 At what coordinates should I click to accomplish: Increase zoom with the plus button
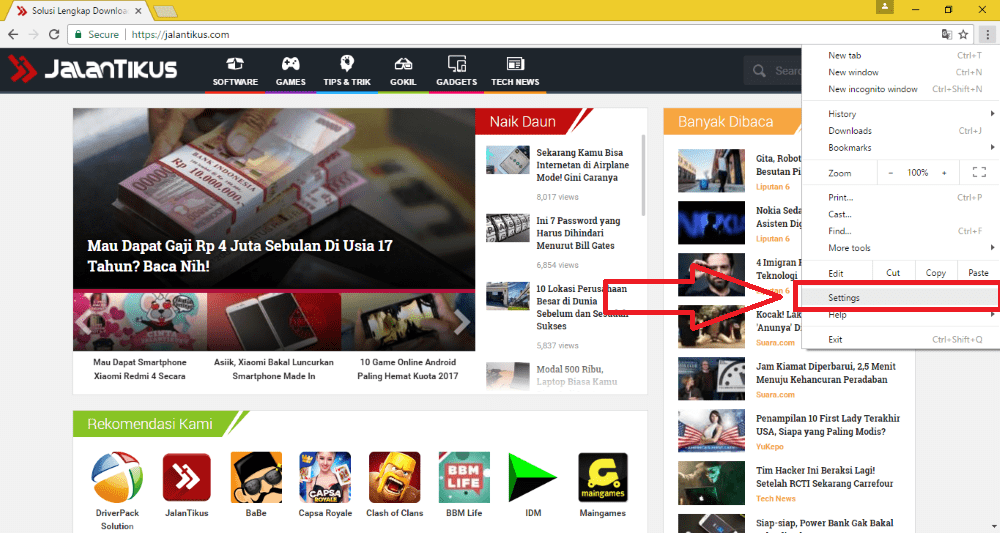point(944,173)
